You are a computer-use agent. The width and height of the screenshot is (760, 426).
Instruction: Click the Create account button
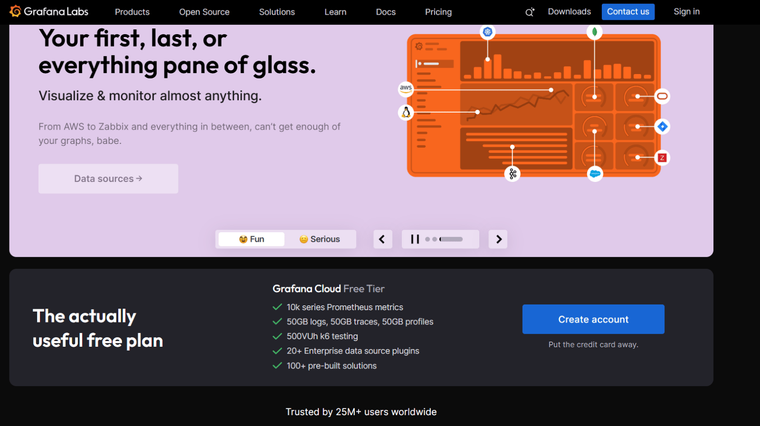point(593,319)
